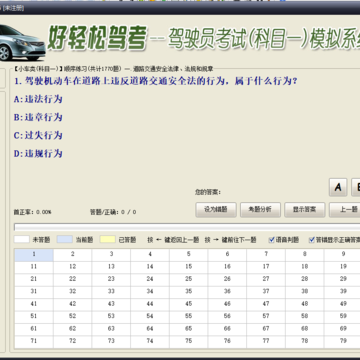Jump to question 2 in grid
Screen dimensions: 360x360
(x=72, y=255)
